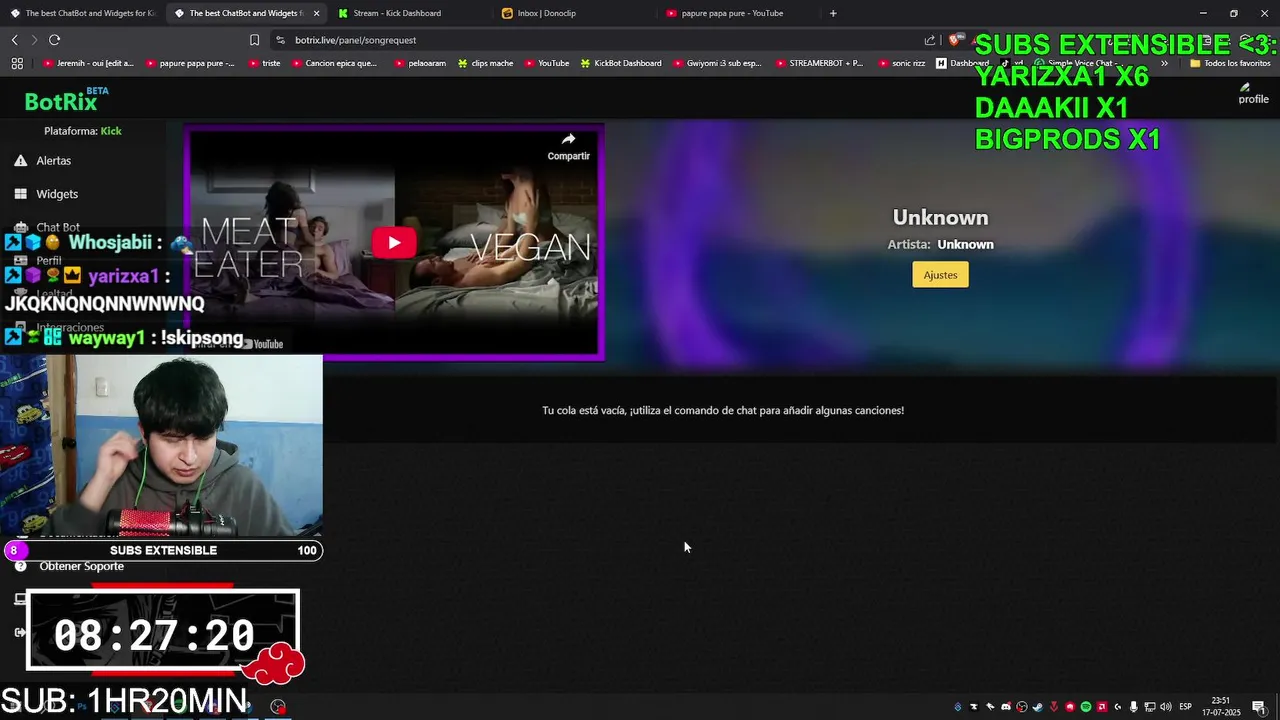This screenshot has width=1280, height=720.
Task: Open the Alertas sidebar item
Action: point(53,160)
